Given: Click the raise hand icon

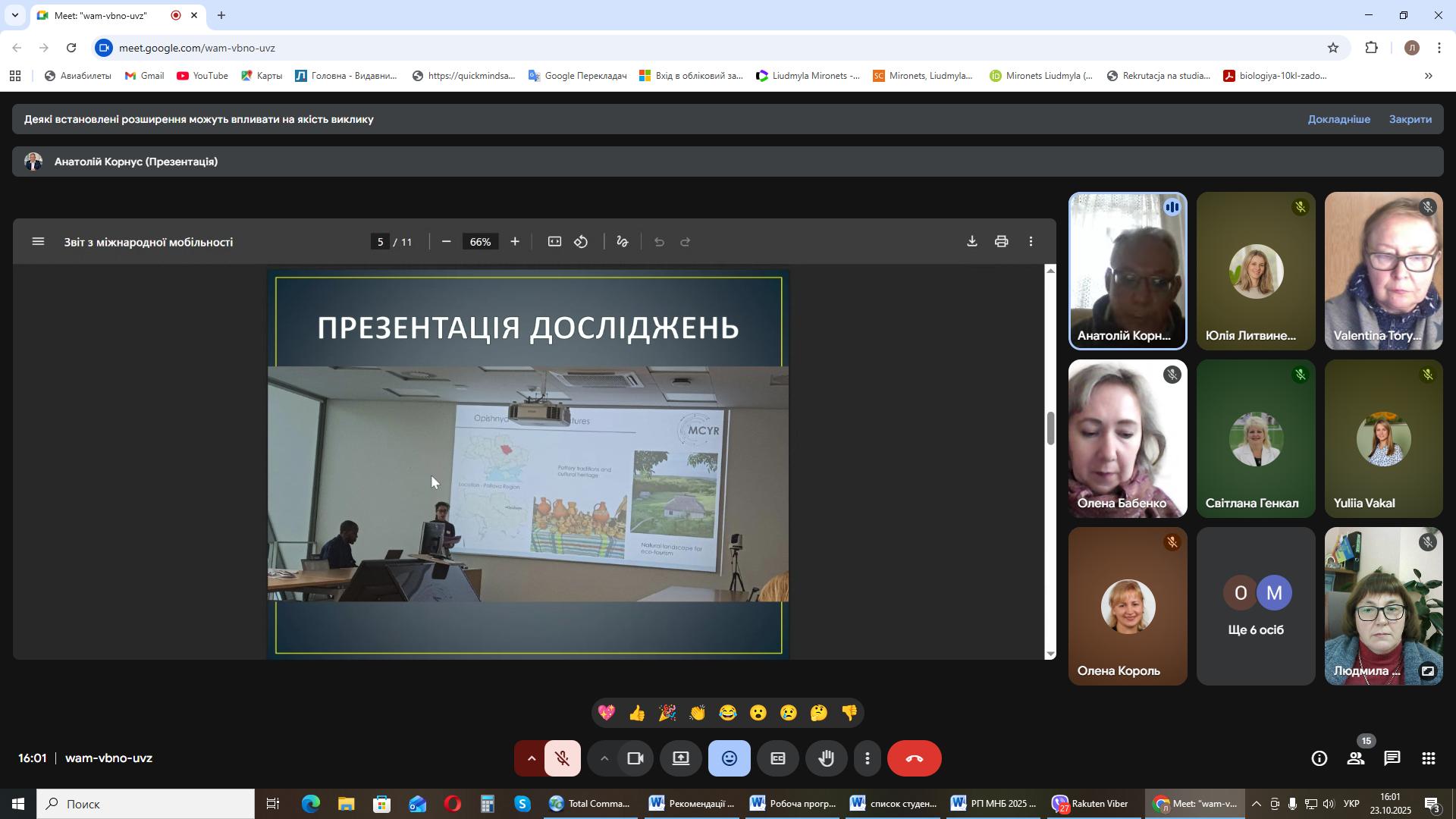Looking at the screenshot, I should coord(826,759).
